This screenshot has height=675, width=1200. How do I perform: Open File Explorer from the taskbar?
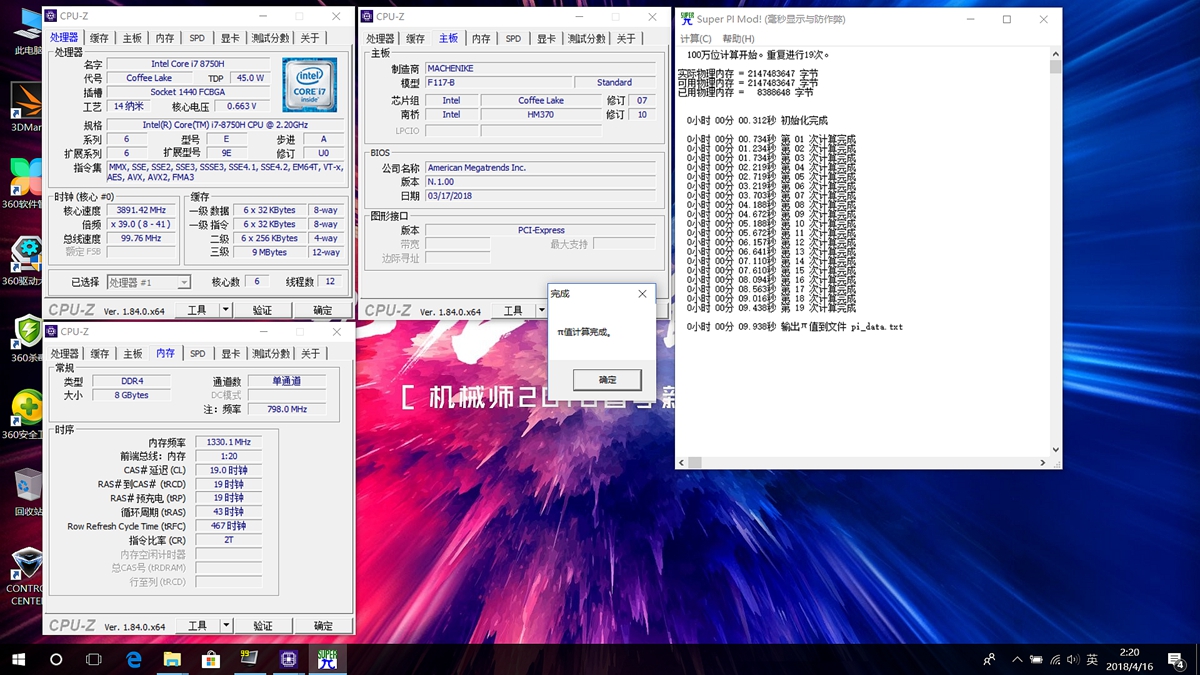click(x=172, y=659)
